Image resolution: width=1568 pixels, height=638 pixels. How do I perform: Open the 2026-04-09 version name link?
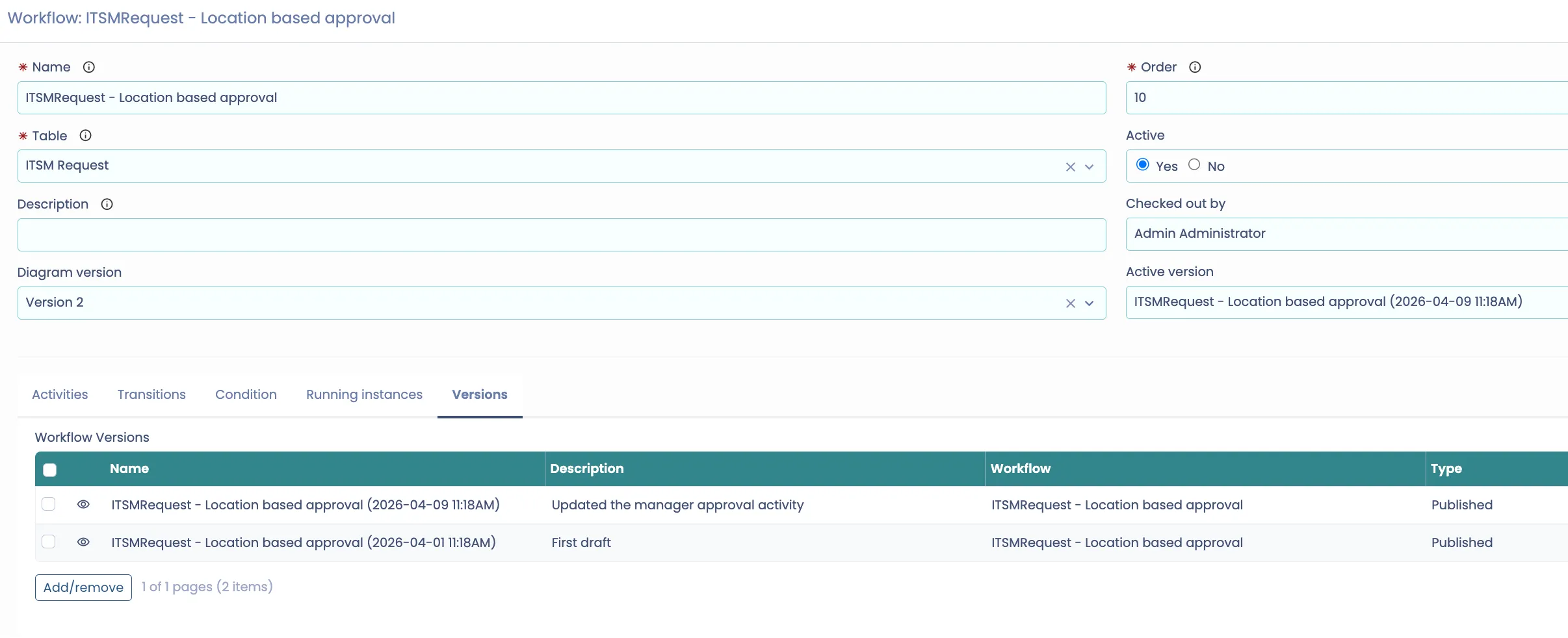point(306,505)
